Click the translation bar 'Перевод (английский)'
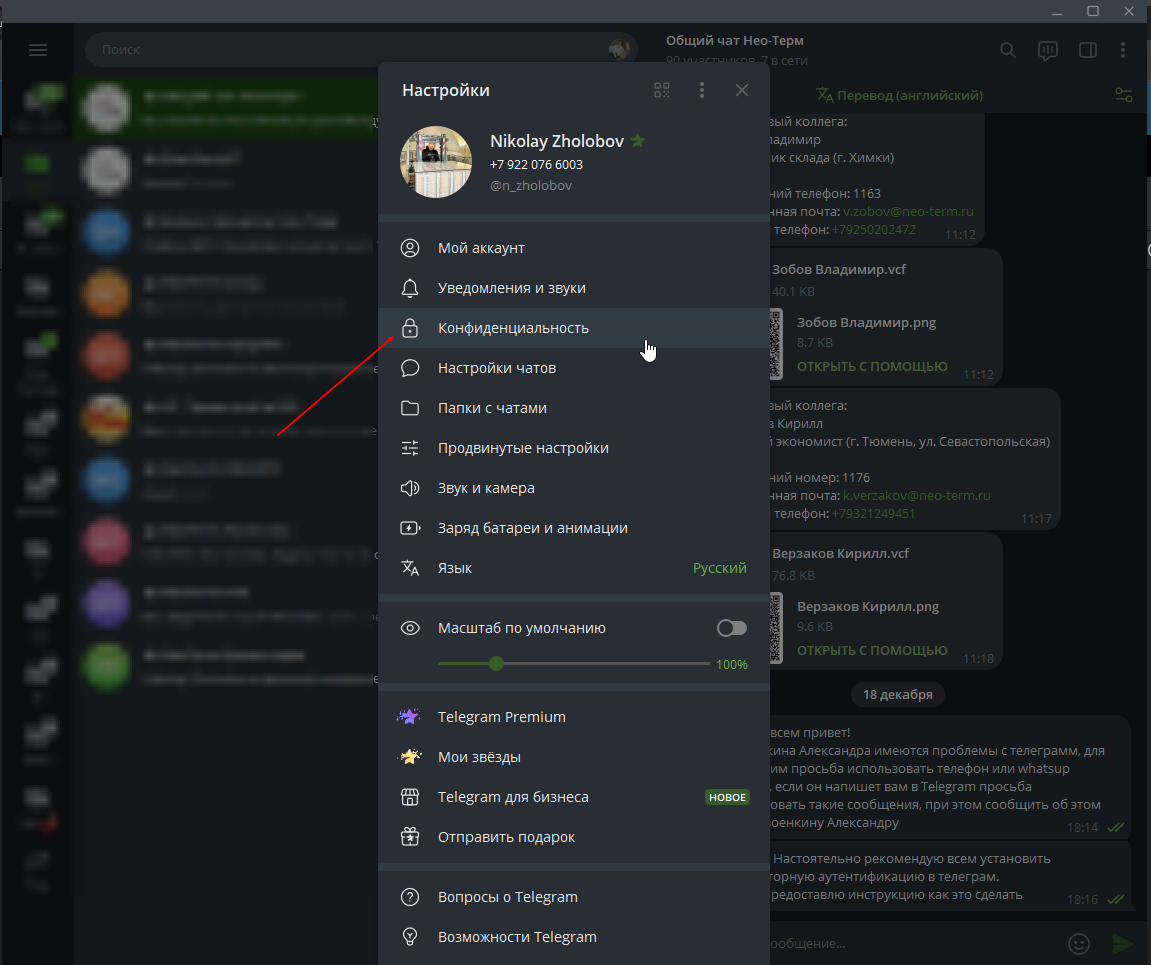1151x965 pixels. [x=900, y=95]
